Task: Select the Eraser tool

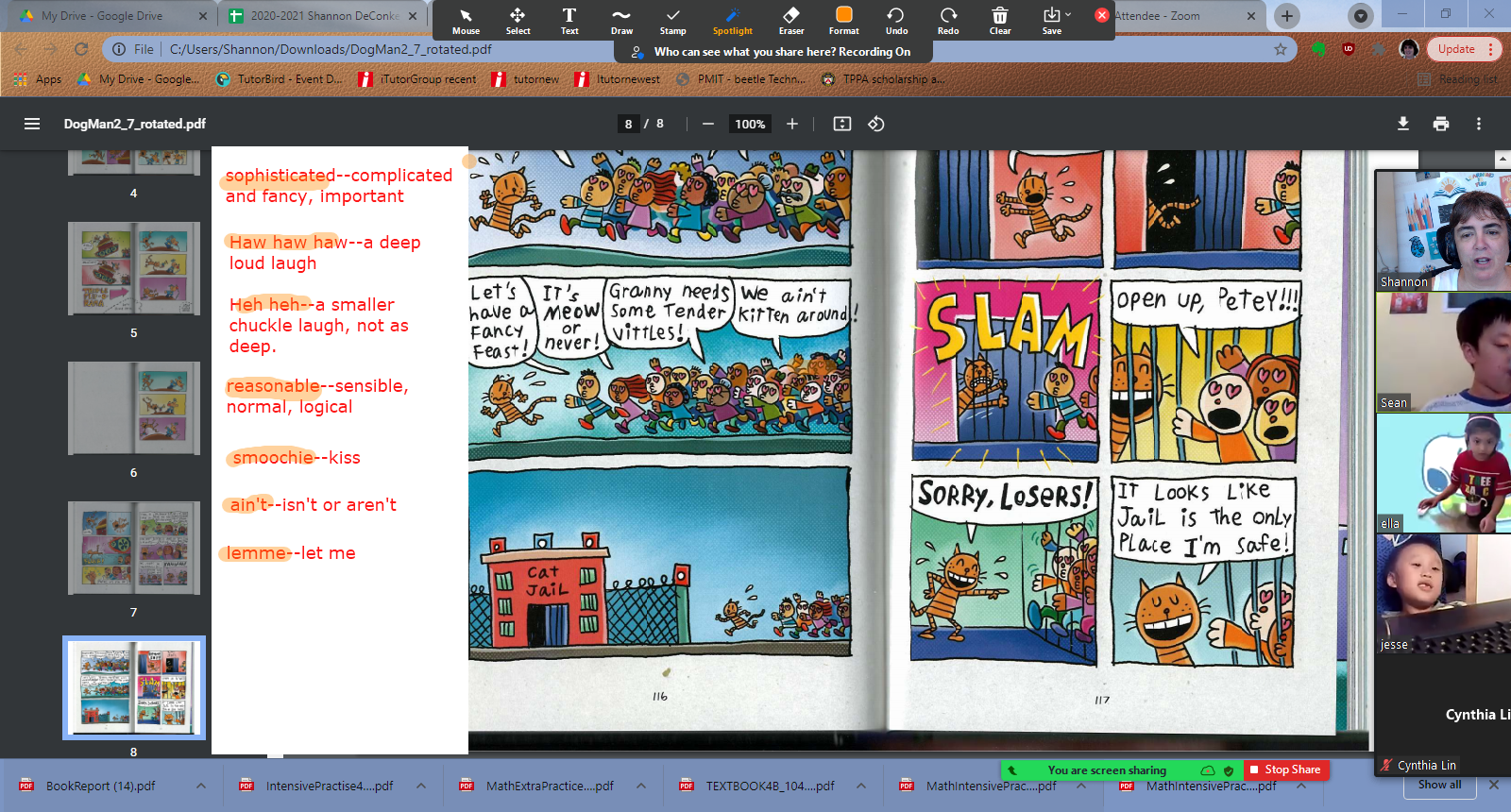Action: click(791, 21)
